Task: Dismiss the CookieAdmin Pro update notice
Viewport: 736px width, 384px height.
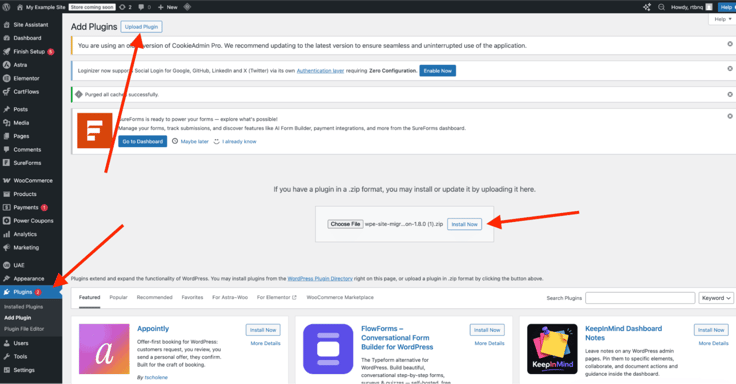Action: pyautogui.click(x=729, y=44)
